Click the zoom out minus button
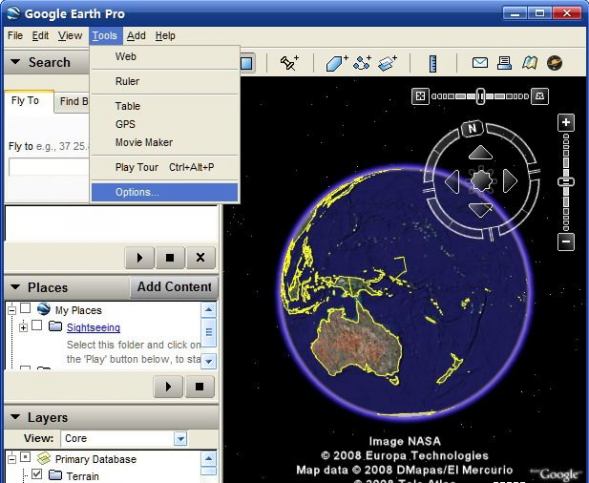Image resolution: width=589 pixels, height=483 pixels. (566, 242)
